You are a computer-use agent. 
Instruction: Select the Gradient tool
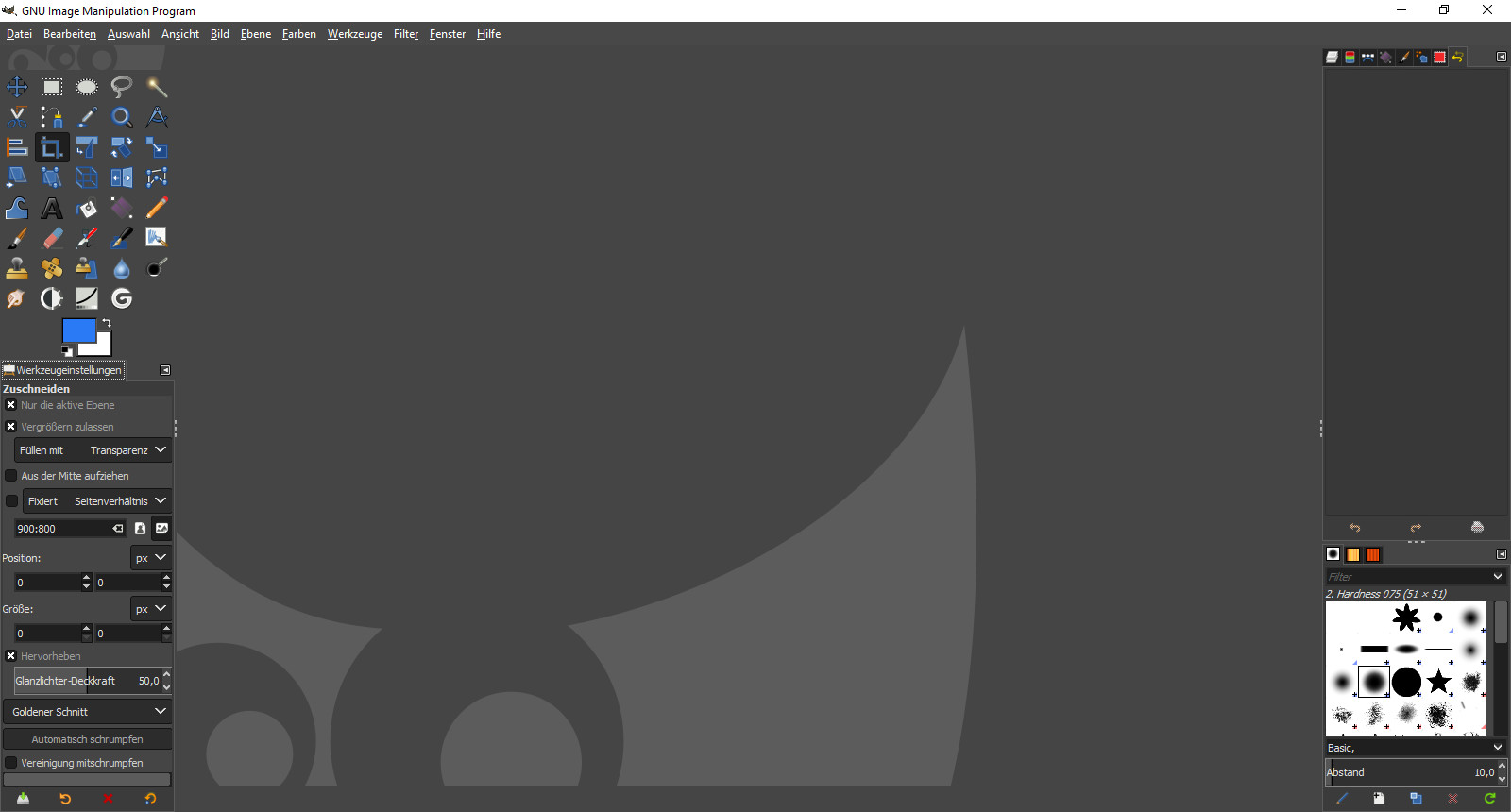click(122, 208)
